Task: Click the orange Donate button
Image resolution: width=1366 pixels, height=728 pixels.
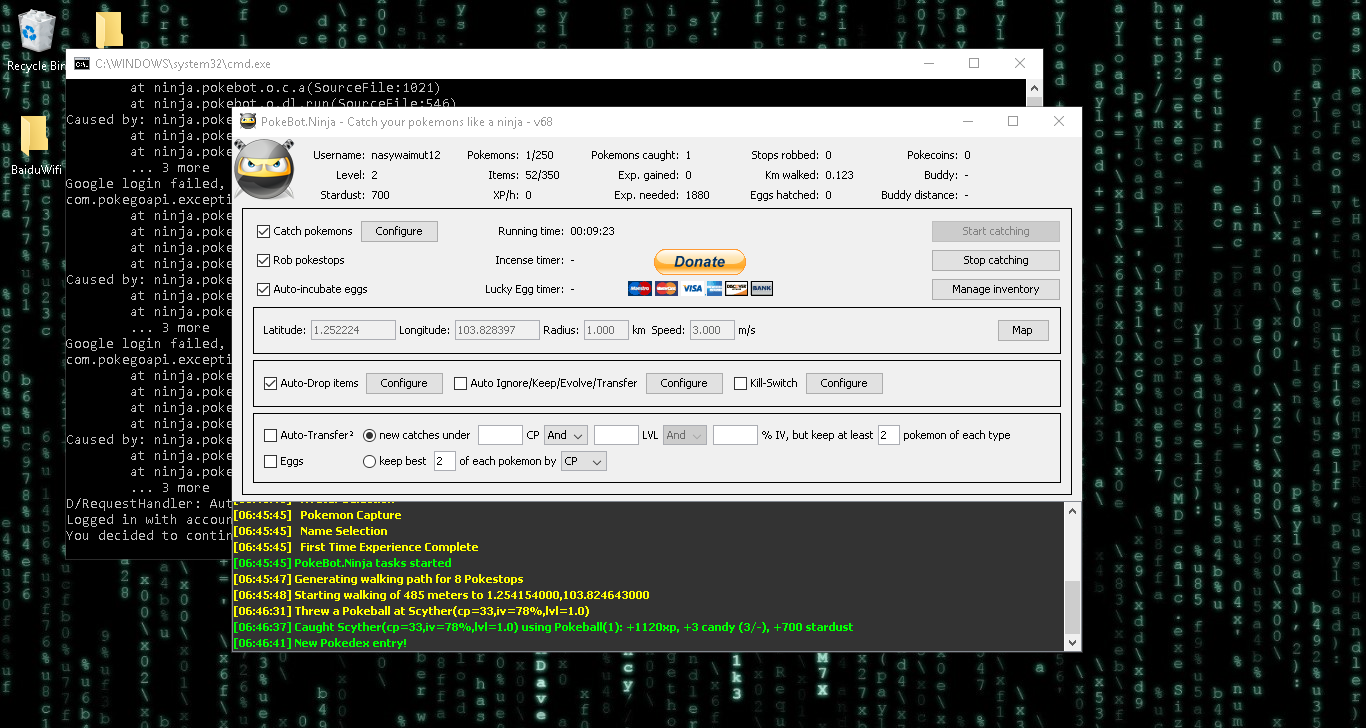Action: (x=700, y=261)
